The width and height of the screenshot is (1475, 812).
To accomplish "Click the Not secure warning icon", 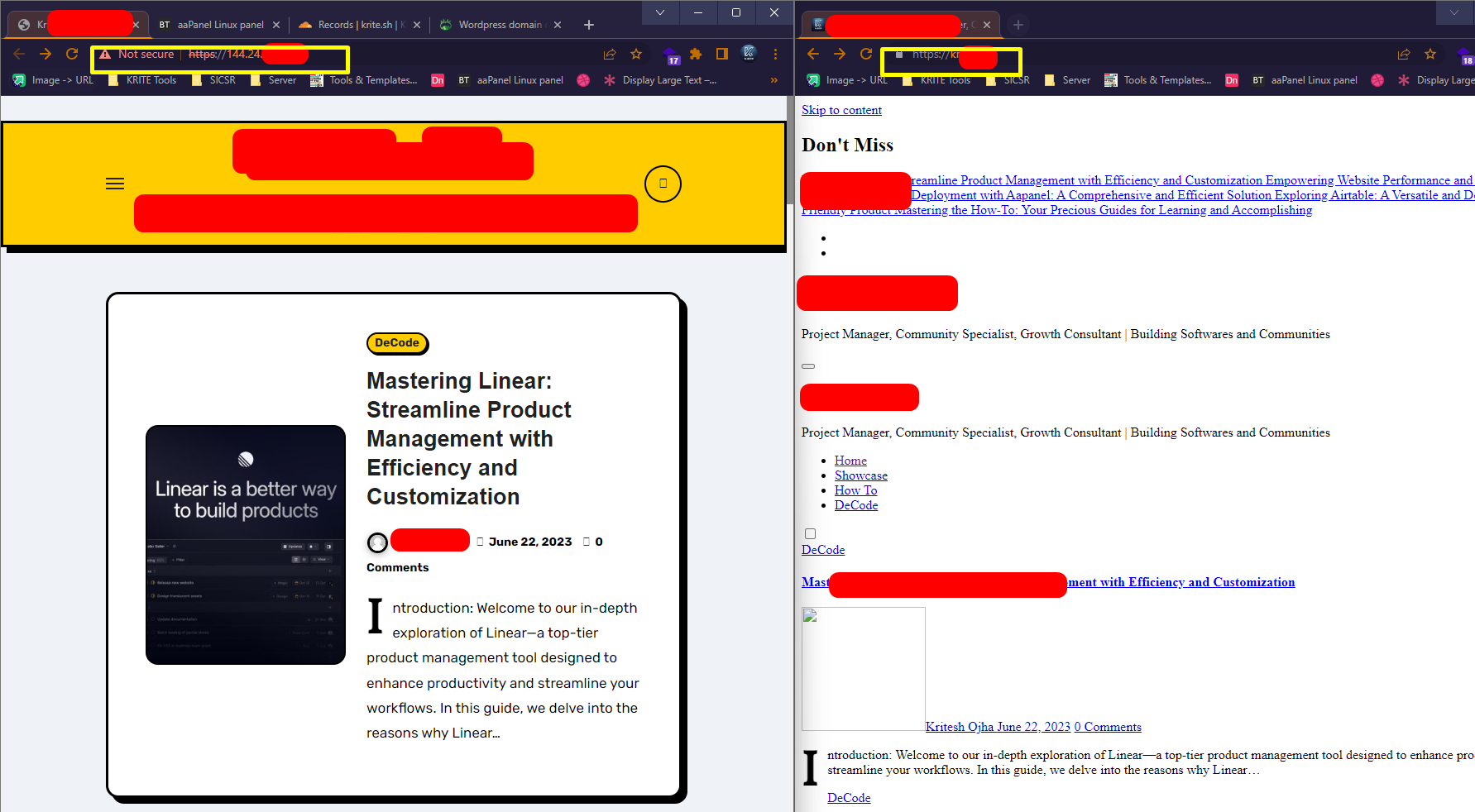I will [x=105, y=55].
